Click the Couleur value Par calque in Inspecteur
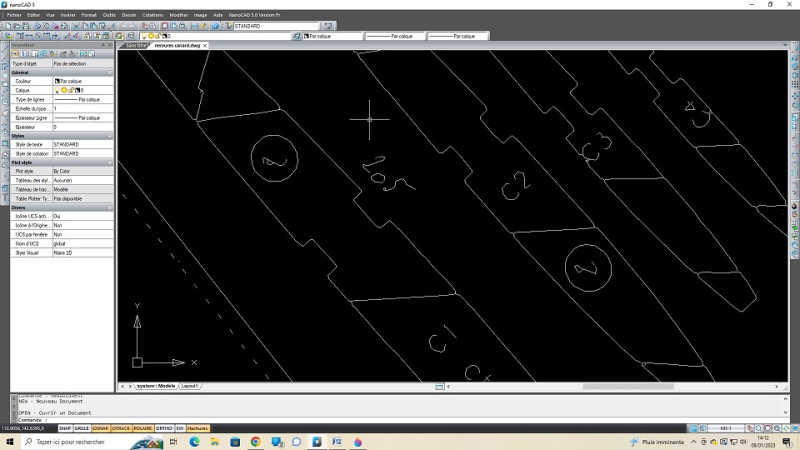 point(83,81)
